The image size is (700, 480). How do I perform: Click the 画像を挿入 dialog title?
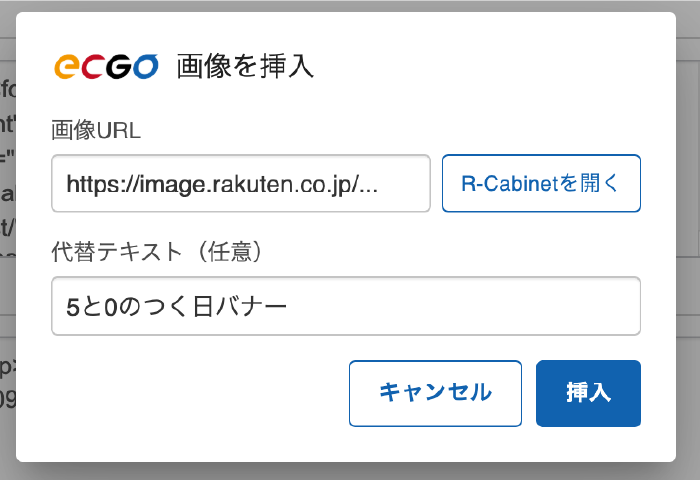coord(245,67)
